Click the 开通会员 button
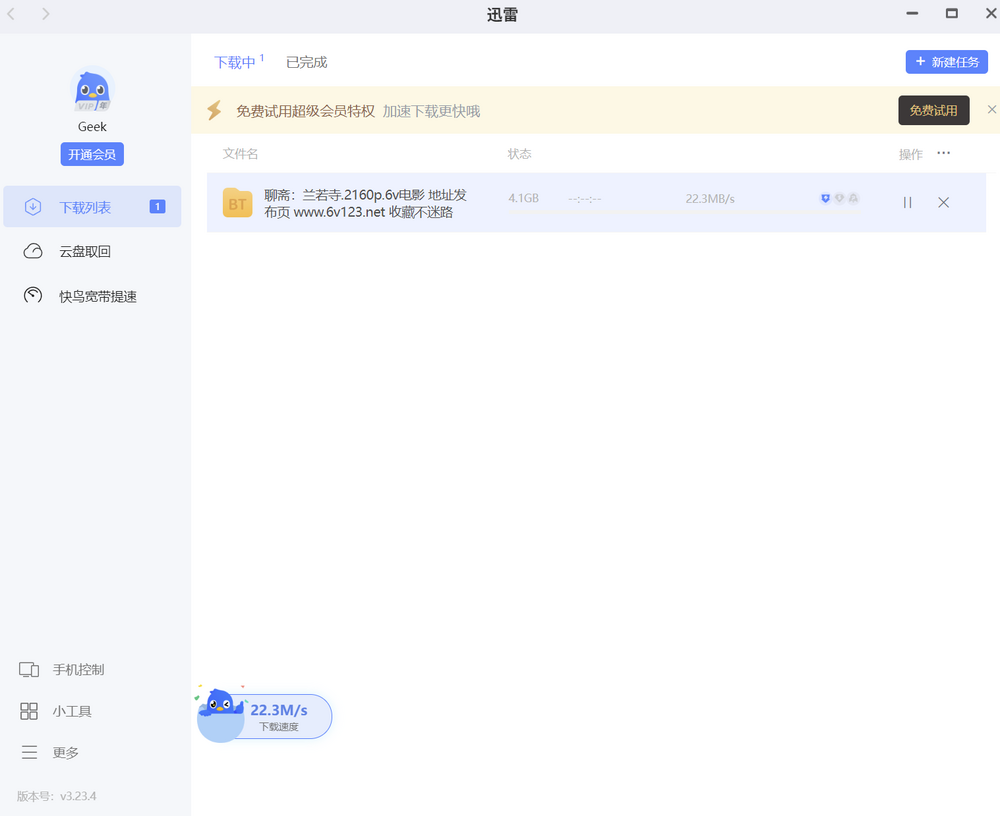The height and width of the screenshot is (816, 1000). click(x=92, y=154)
